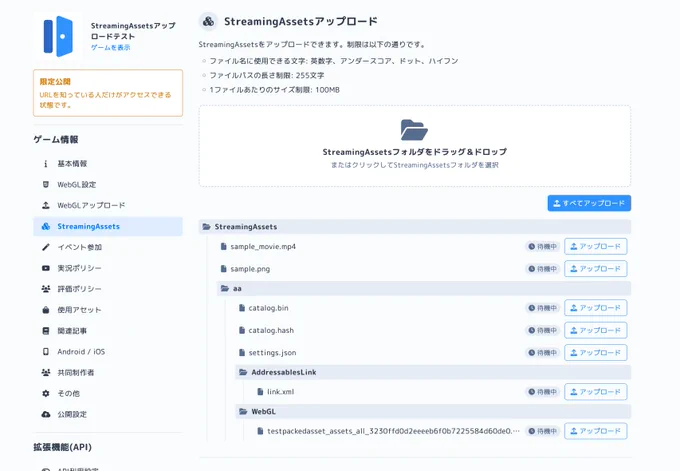Viewport: 680px width, 471px height.
Task: Click the bag icon beside 使用アセット
Action: tap(46, 310)
